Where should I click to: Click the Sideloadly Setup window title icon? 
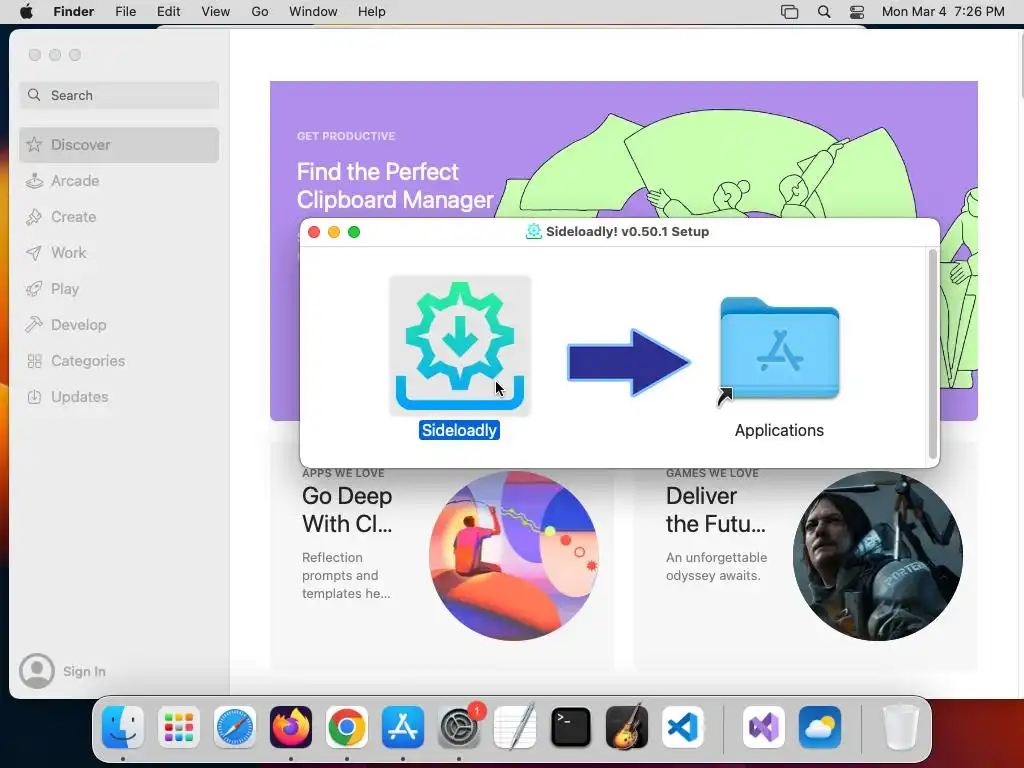pyautogui.click(x=534, y=232)
